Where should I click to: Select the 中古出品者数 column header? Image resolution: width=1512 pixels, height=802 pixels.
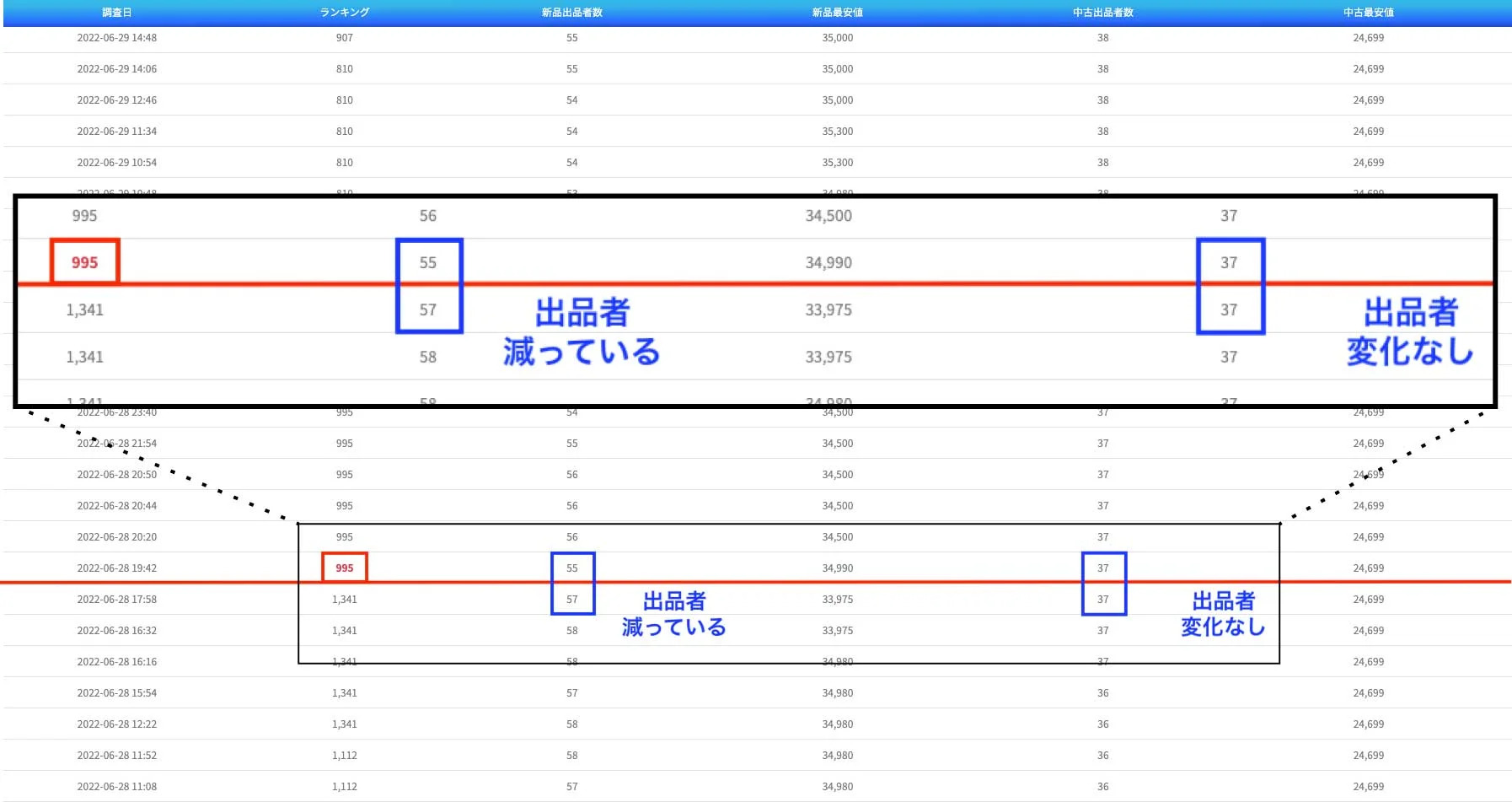(x=1102, y=13)
